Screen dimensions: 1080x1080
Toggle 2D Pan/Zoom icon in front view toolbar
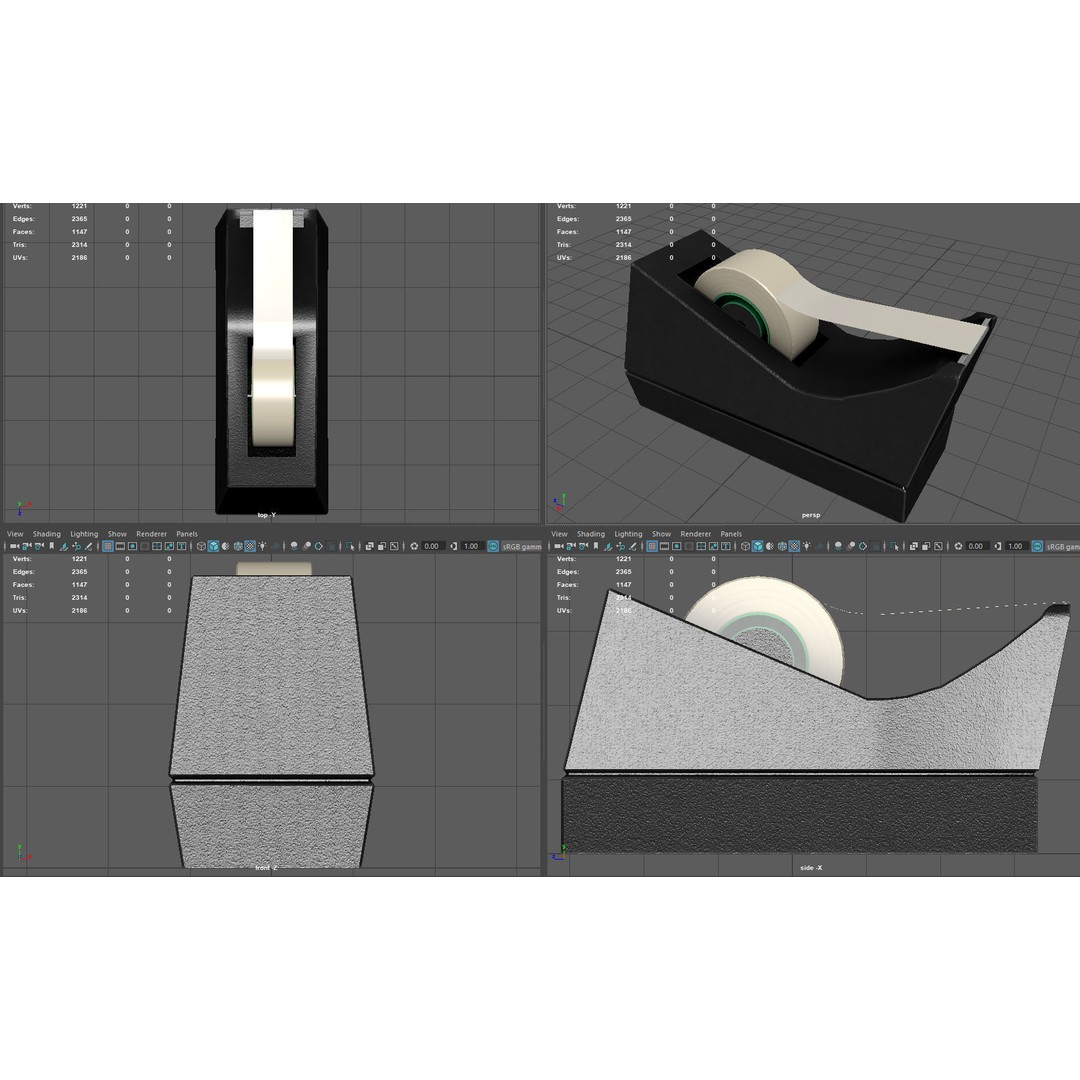click(x=76, y=546)
